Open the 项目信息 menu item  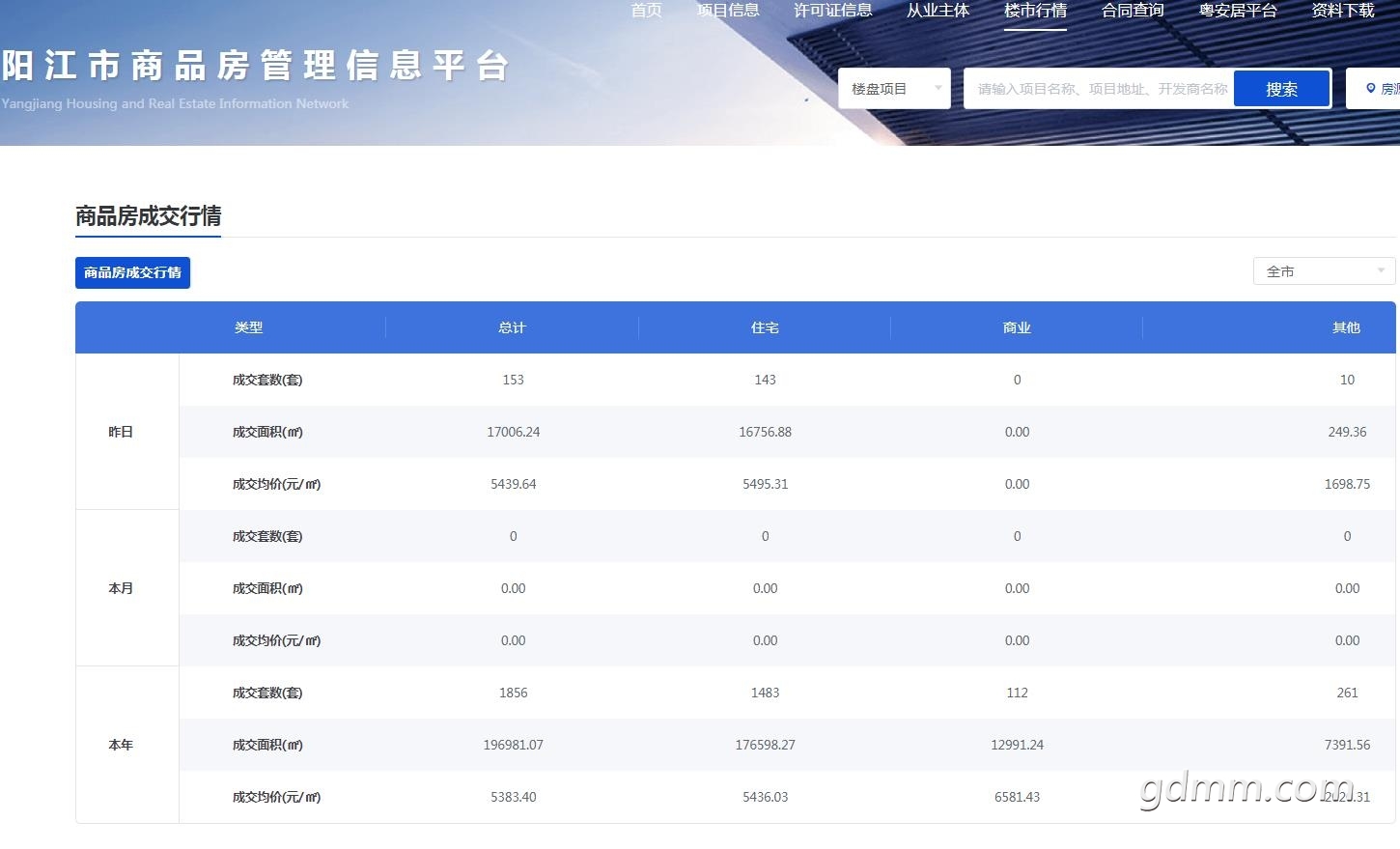tap(728, 11)
